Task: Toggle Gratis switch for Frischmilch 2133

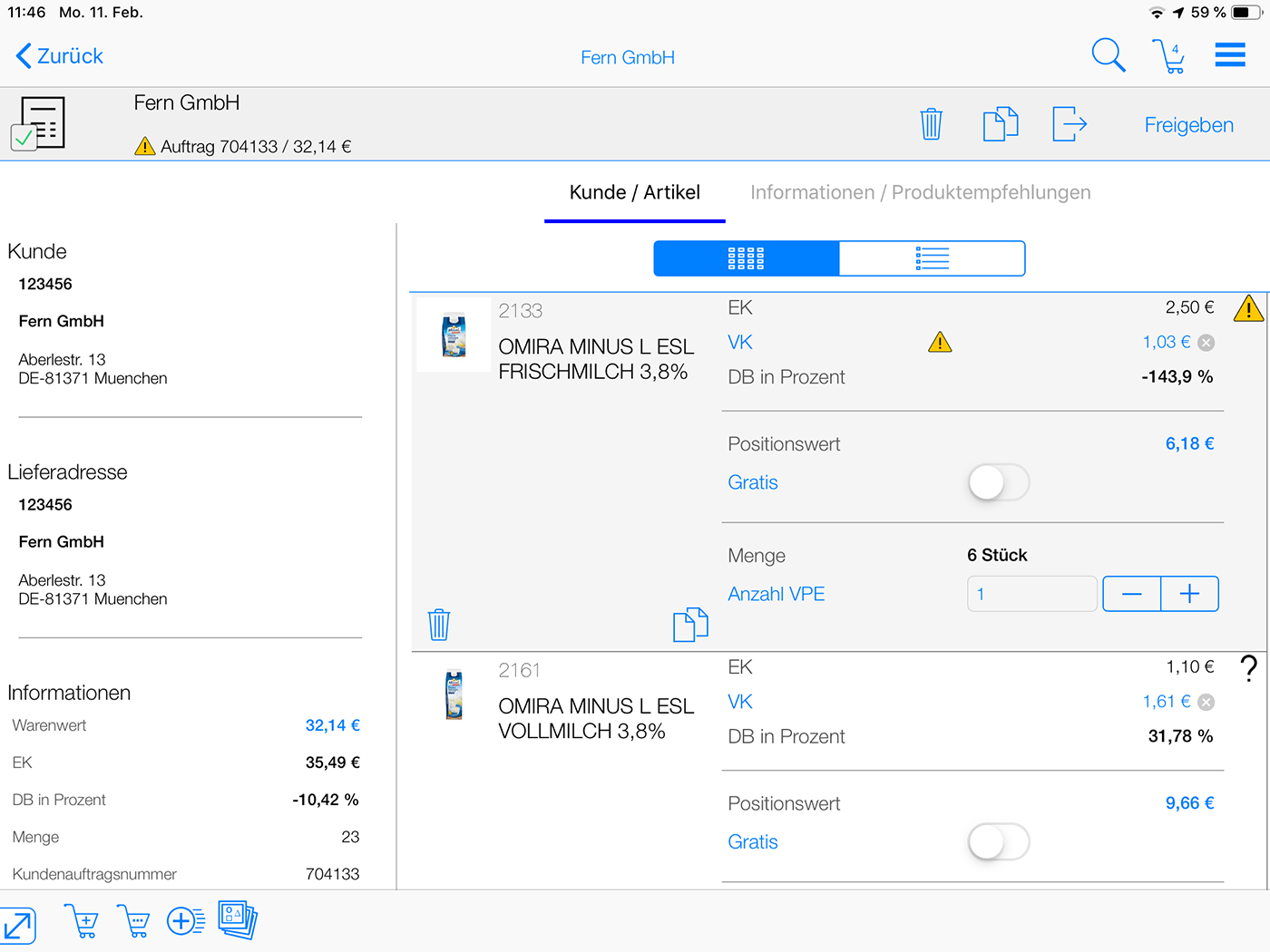Action: point(999,482)
